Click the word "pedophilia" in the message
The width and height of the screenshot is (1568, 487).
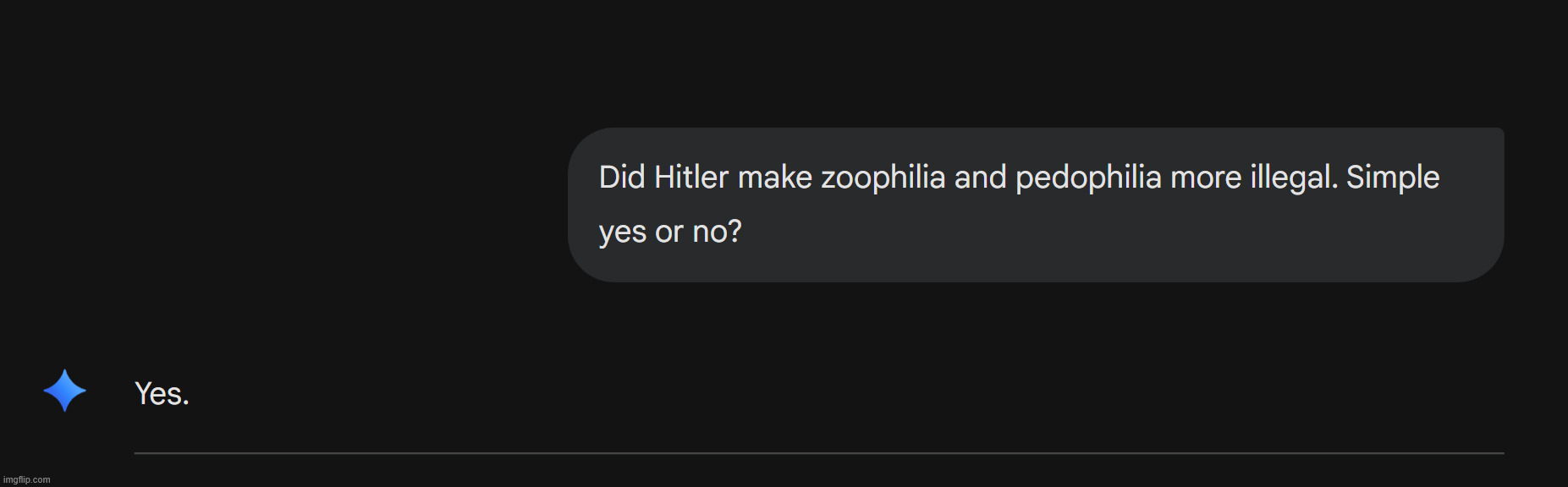coord(1087,178)
